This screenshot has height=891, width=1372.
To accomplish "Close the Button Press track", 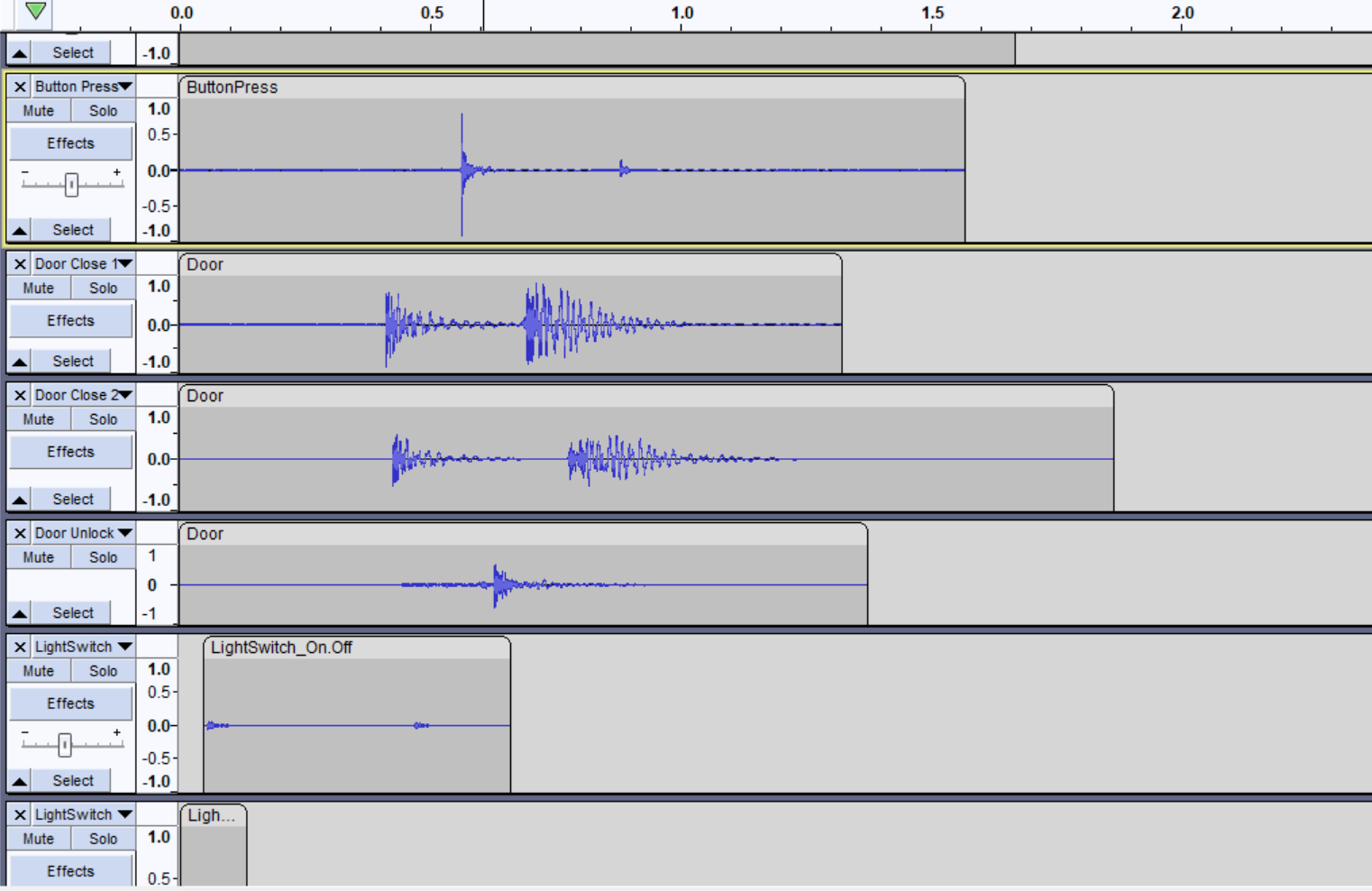I will pos(20,87).
